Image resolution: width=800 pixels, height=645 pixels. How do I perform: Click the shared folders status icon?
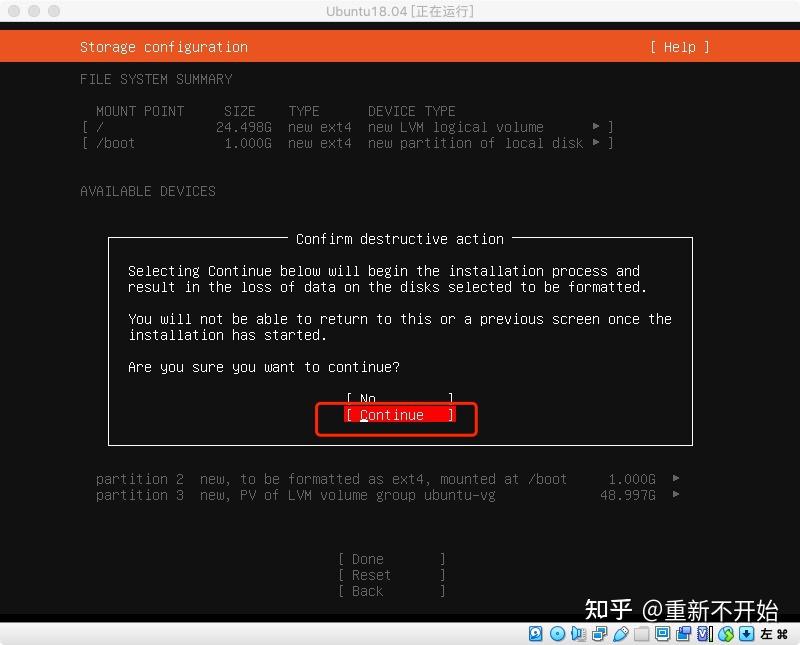(641, 634)
